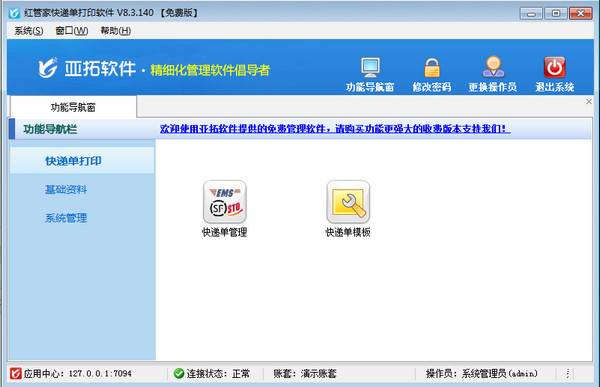
Task: Open the 窗口(W) menu
Action: point(72,31)
